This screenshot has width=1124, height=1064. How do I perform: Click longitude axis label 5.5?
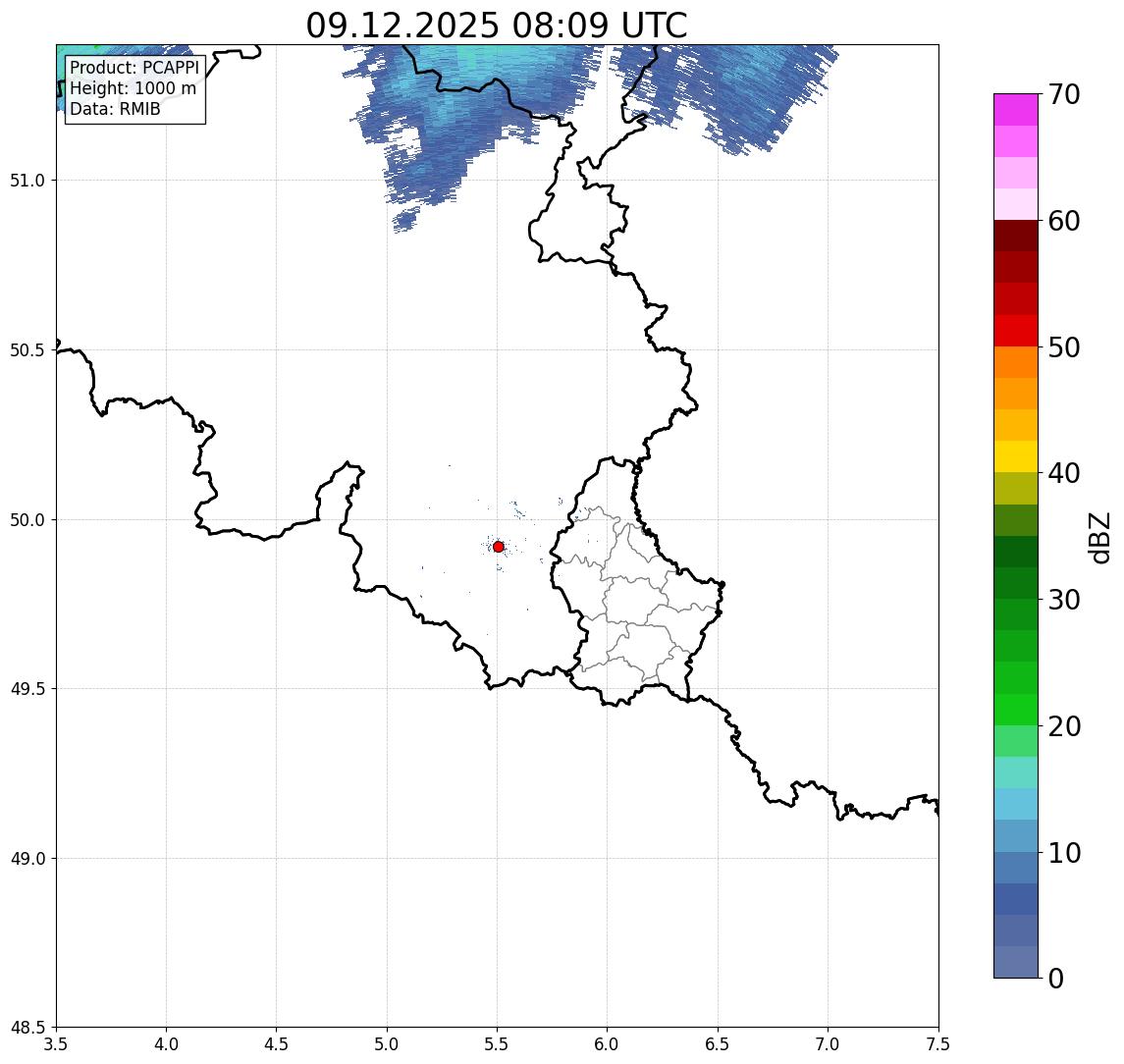click(x=497, y=1044)
